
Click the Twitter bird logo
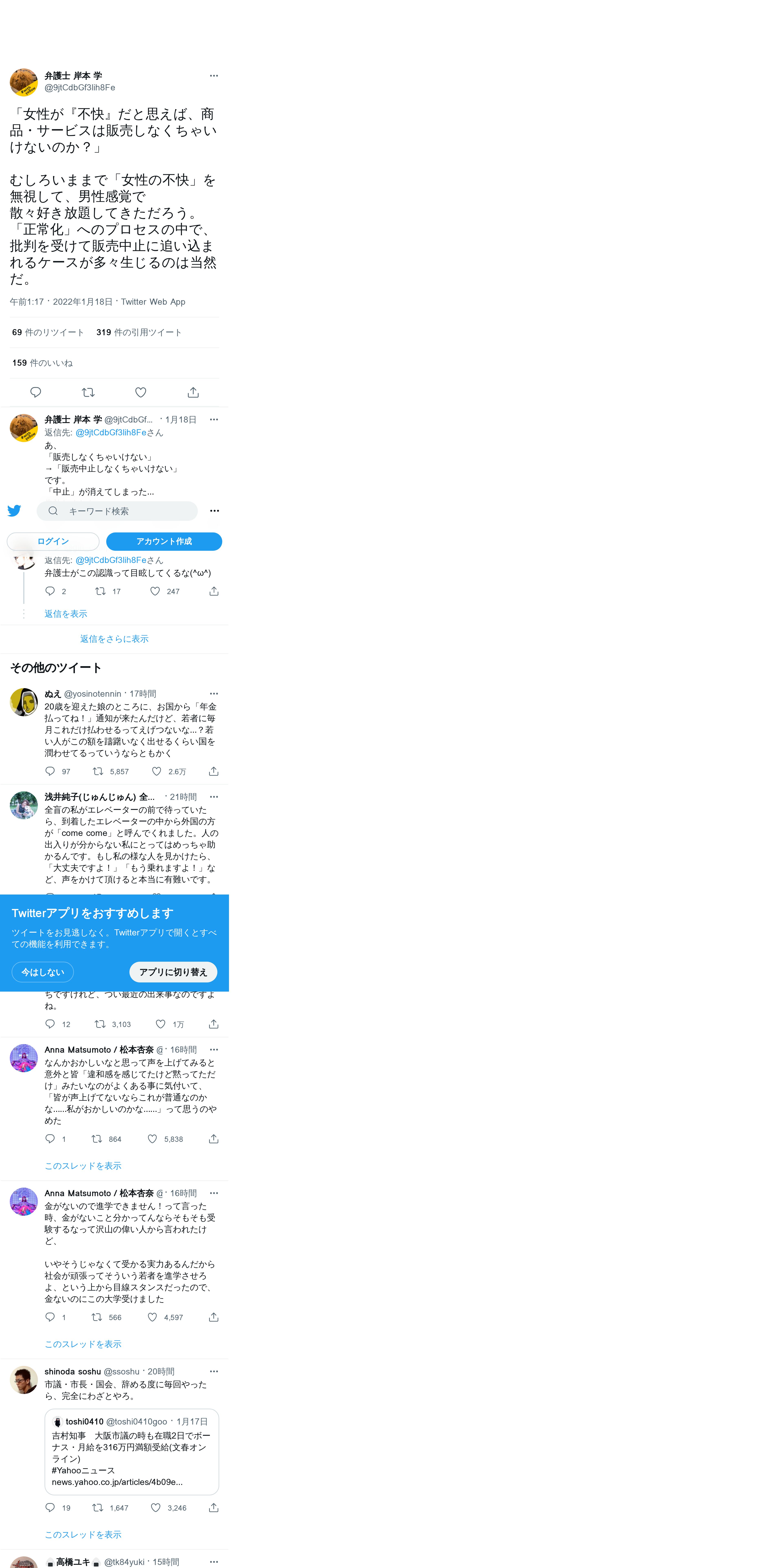[14, 511]
